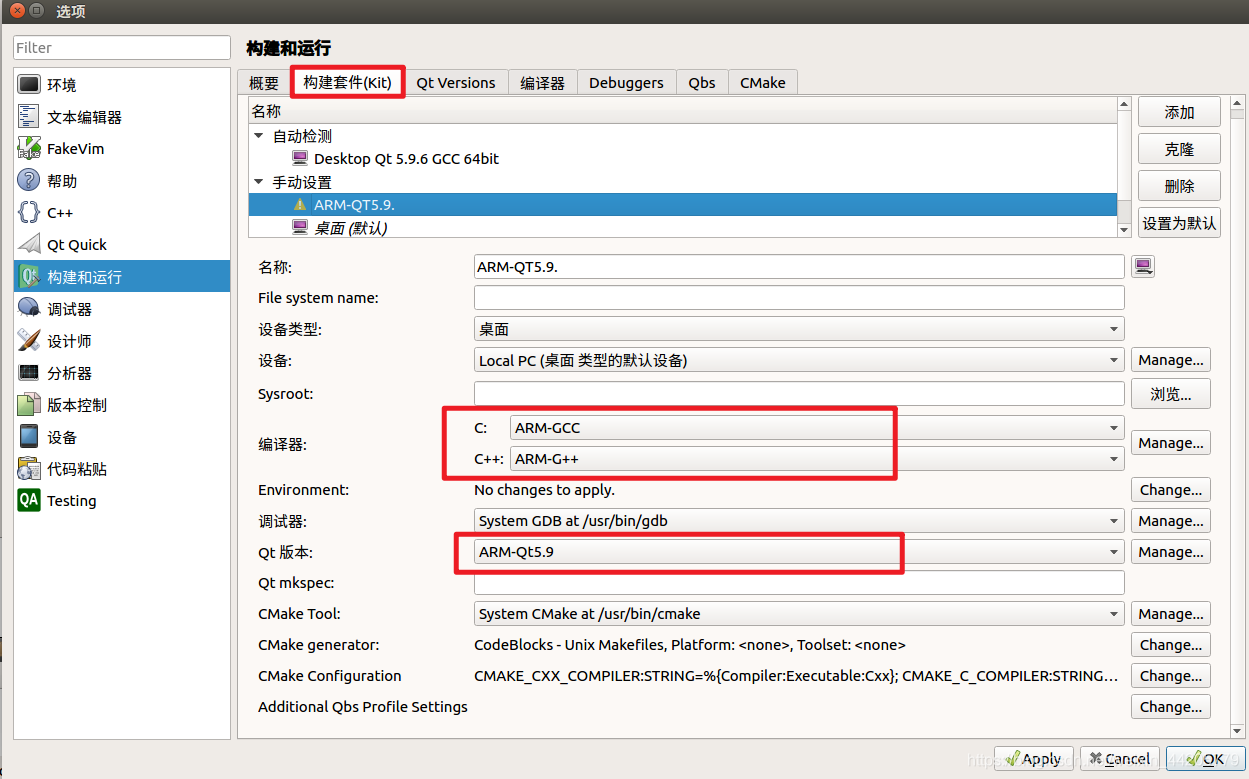This screenshot has width=1249, height=779.
Task: Click the File system name field
Action: pos(799,298)
